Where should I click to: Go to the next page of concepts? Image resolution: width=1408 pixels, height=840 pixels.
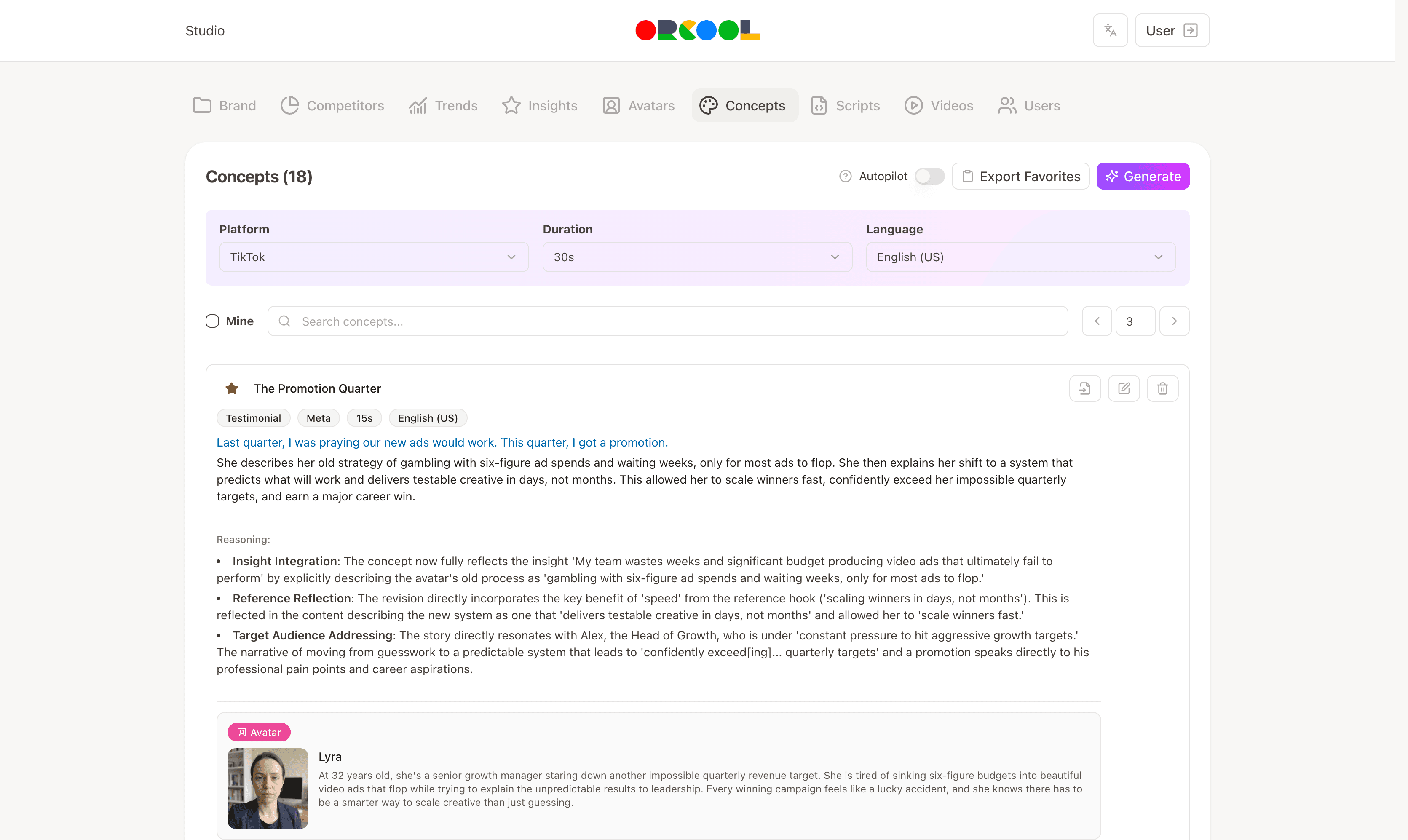1174,321
